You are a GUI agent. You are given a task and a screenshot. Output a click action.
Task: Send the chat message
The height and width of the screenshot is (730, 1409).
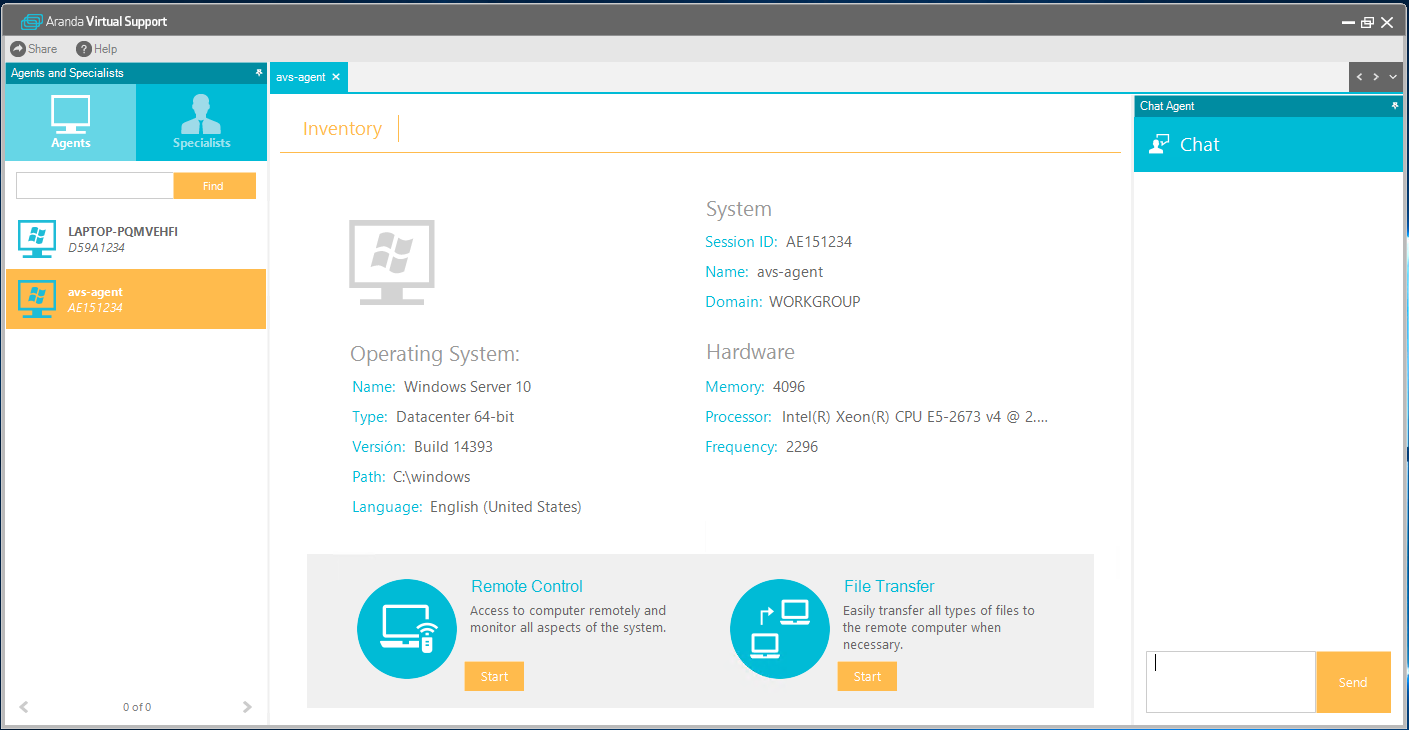click(x=1353, y=682)
